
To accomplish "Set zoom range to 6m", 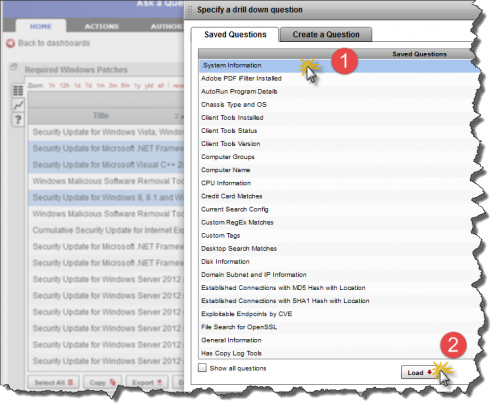I will (125, 86).
